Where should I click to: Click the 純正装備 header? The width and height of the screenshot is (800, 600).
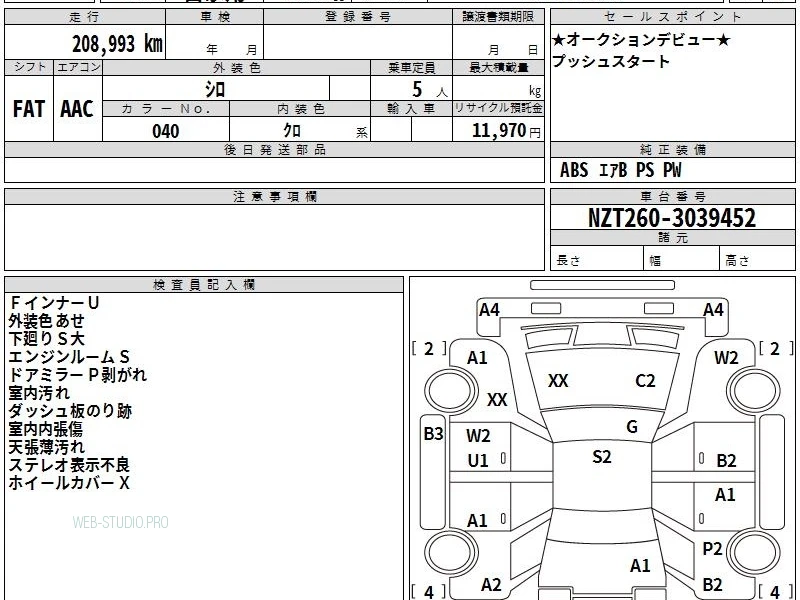[672, 149]
